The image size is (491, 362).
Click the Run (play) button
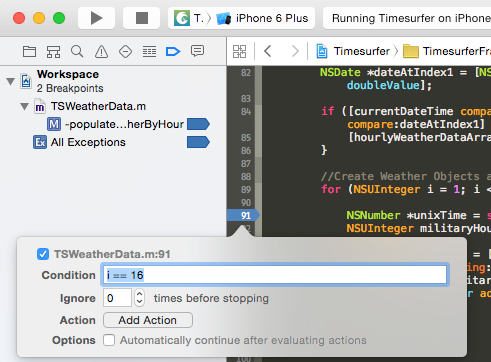point(96,18)
